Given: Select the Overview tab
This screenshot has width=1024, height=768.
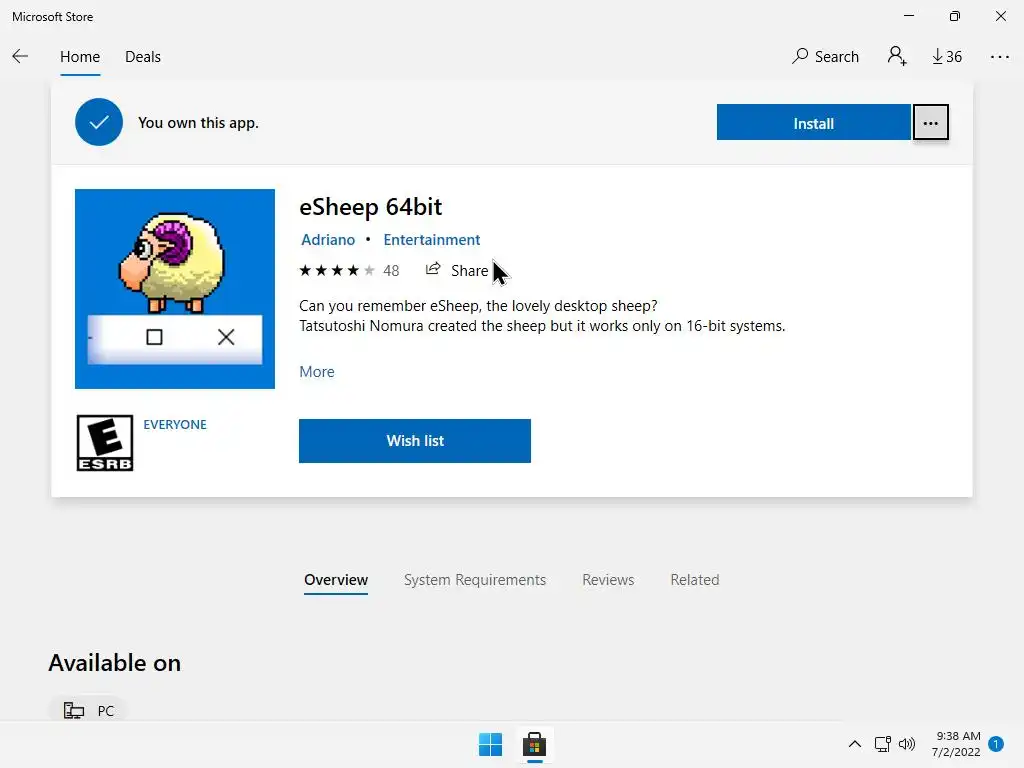Looking at the screenshot, I should tap(336, 580).
